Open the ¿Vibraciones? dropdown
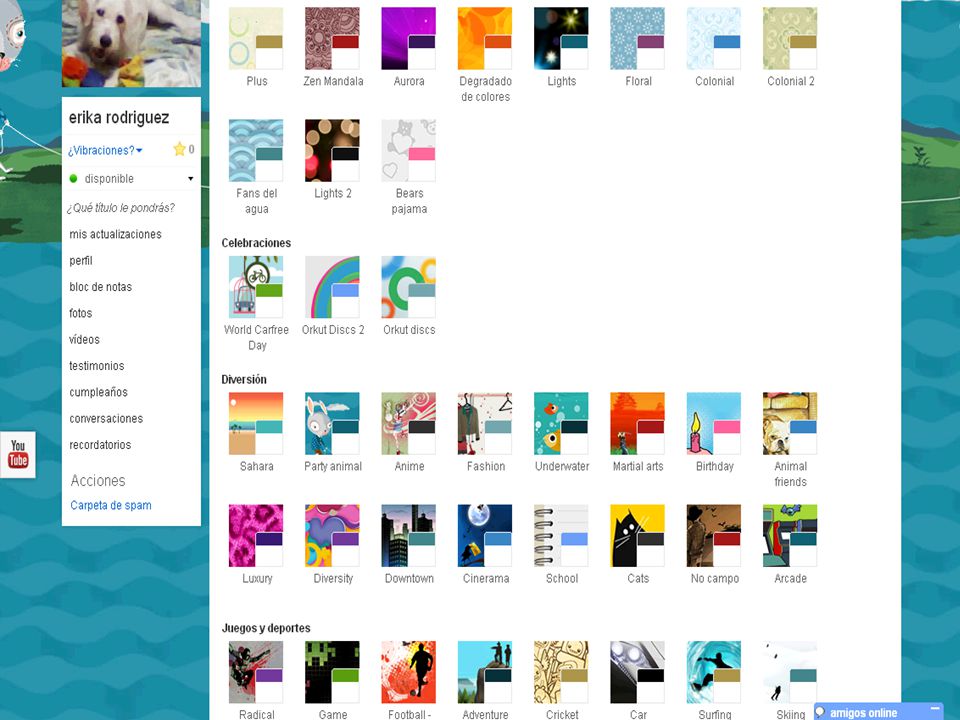The image size is (960, 720). pos(105,151)
